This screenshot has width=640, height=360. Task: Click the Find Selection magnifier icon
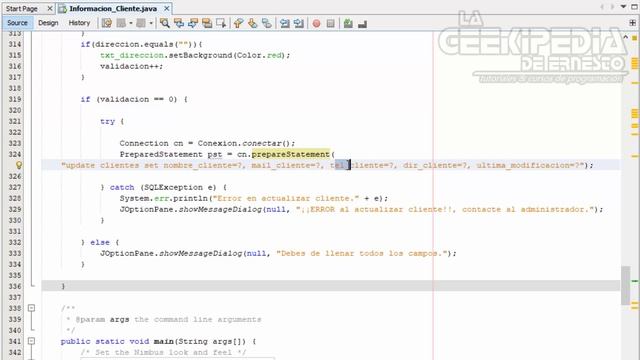[164, 23]
